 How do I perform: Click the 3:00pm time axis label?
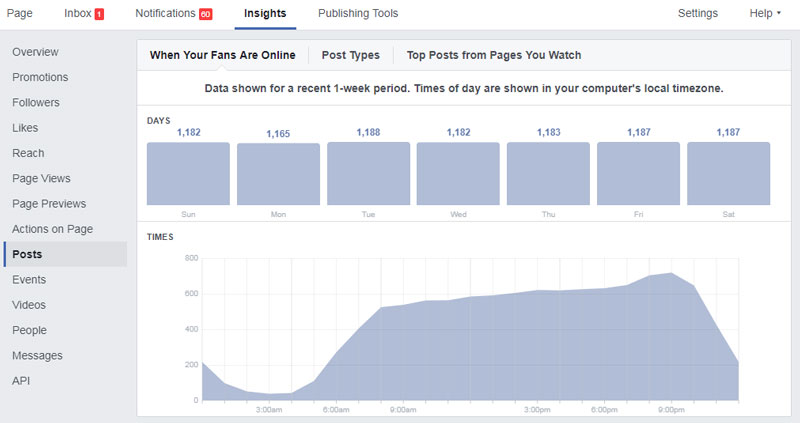537,410
